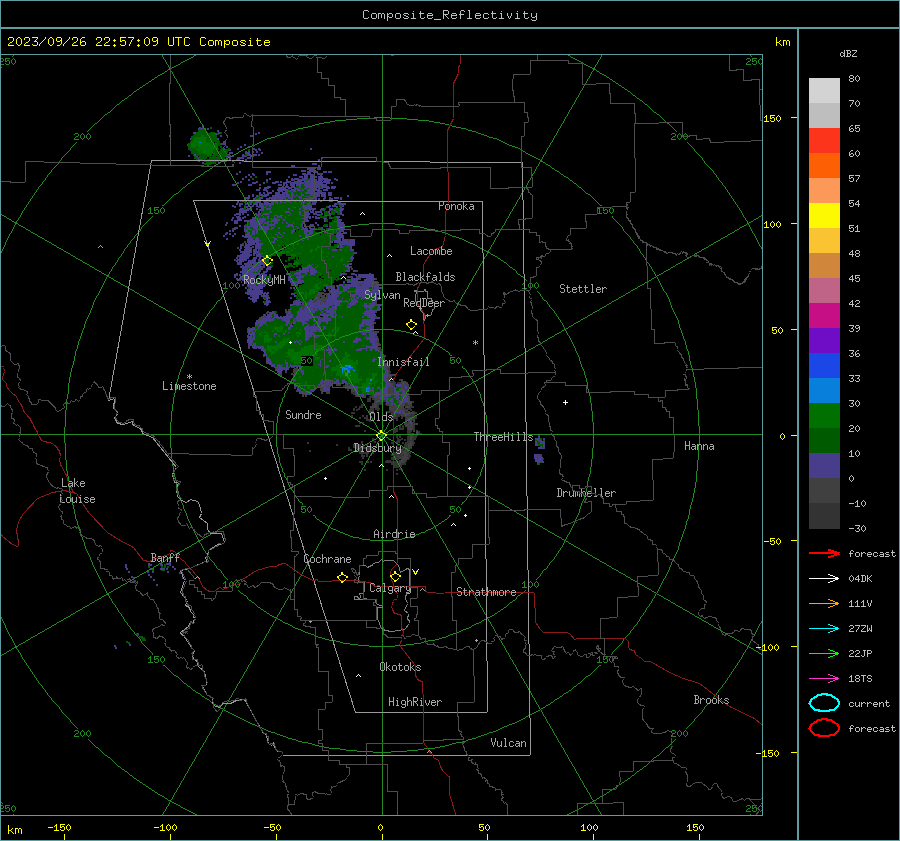Click the yellow radar-center diamond above Didsbury
Viewport: 900px width, 841px height.
[x=381, y=436]
